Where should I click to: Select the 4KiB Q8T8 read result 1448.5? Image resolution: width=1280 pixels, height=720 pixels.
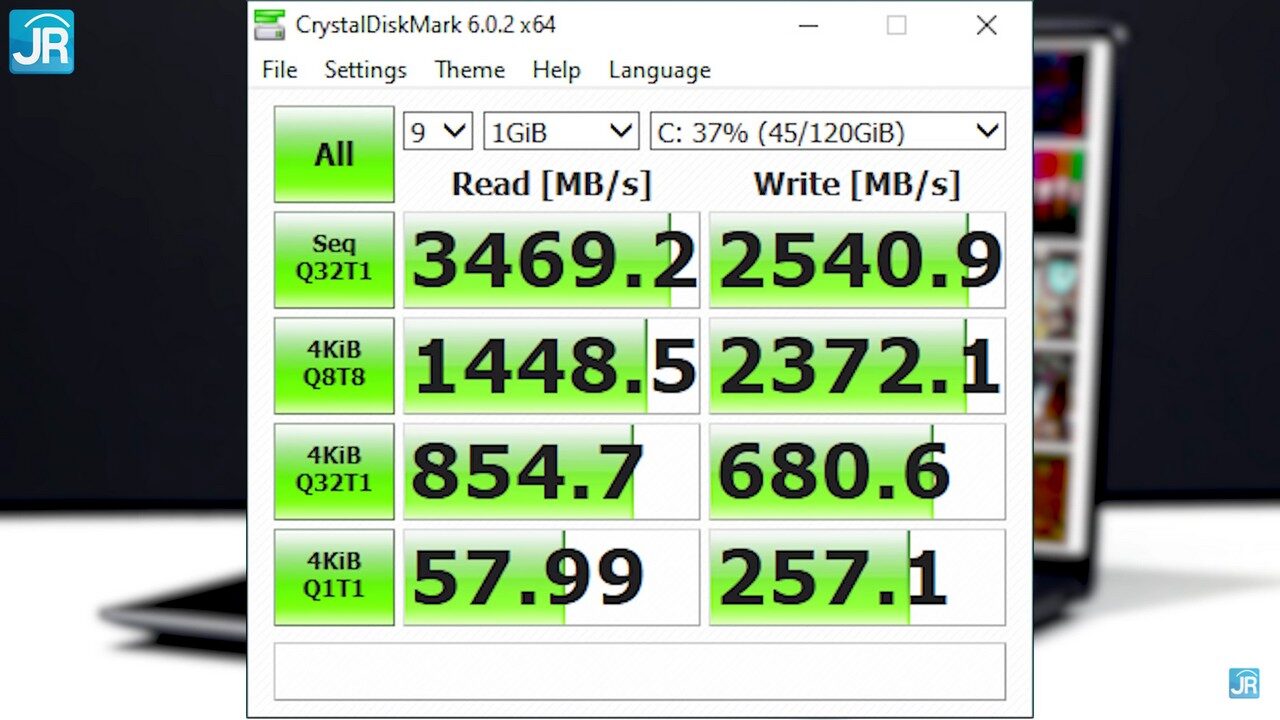coord(551,366)
